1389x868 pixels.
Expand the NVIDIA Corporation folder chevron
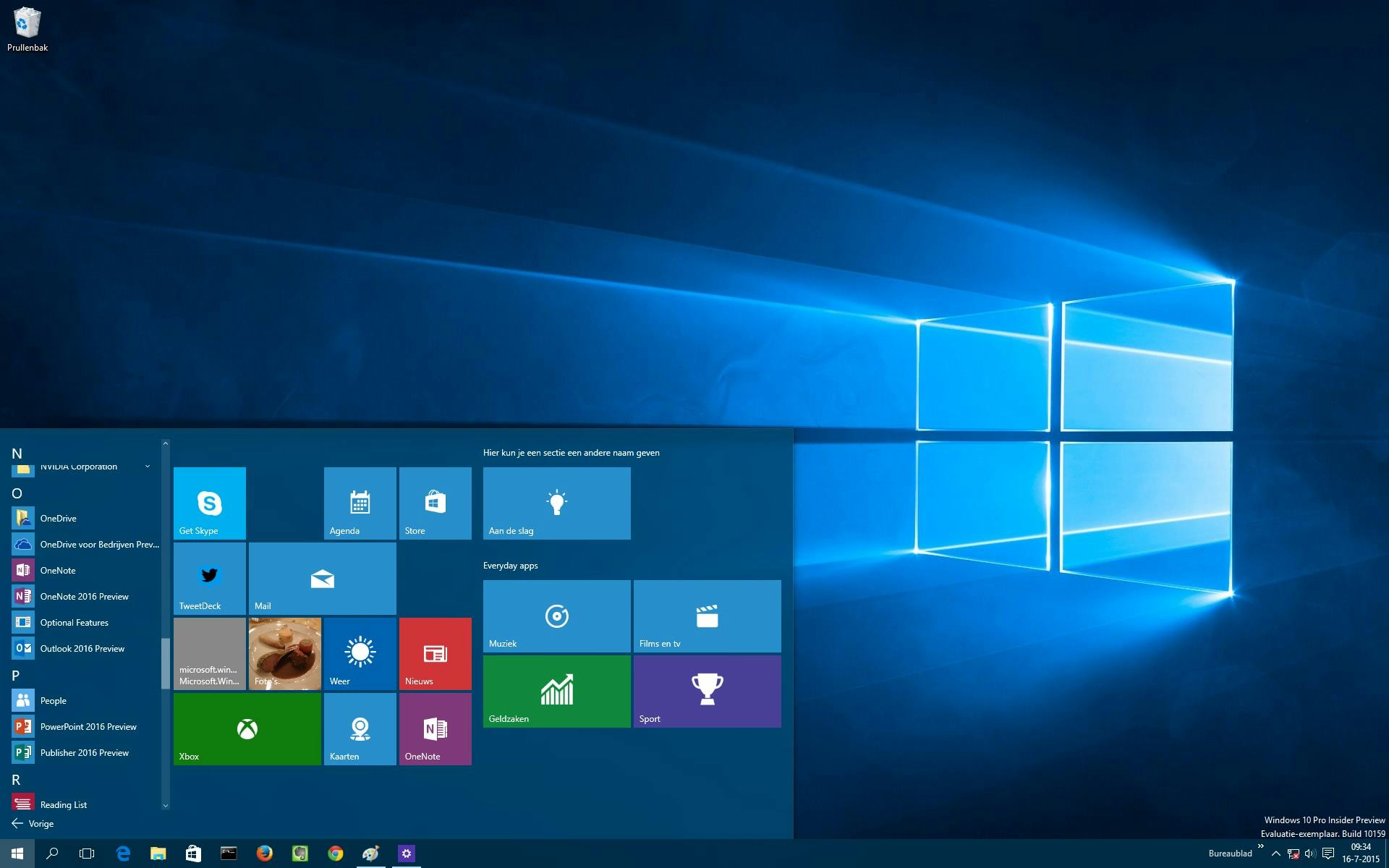[x=148, y=467]
